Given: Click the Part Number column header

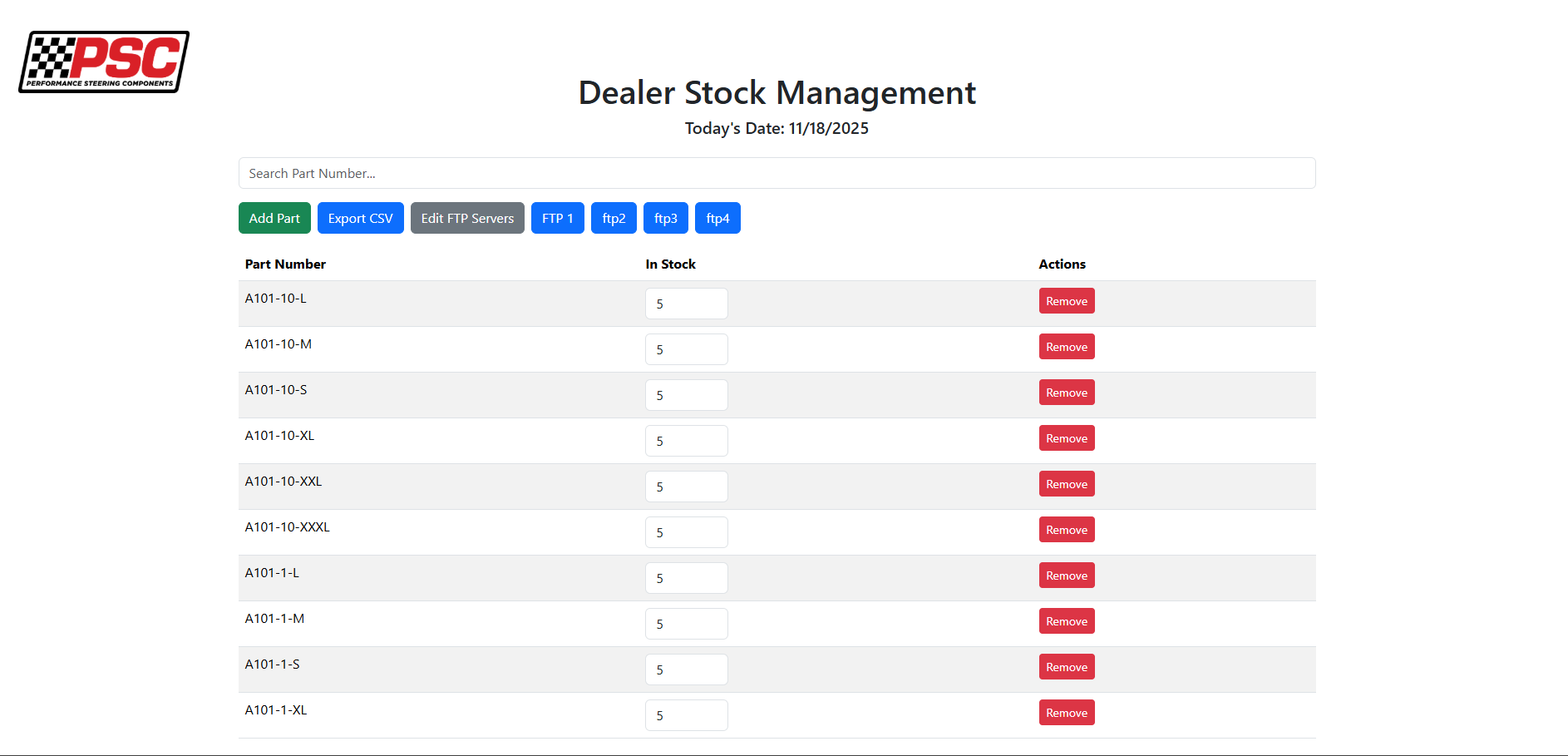Looking at the screenshot, I should point(284,264).
